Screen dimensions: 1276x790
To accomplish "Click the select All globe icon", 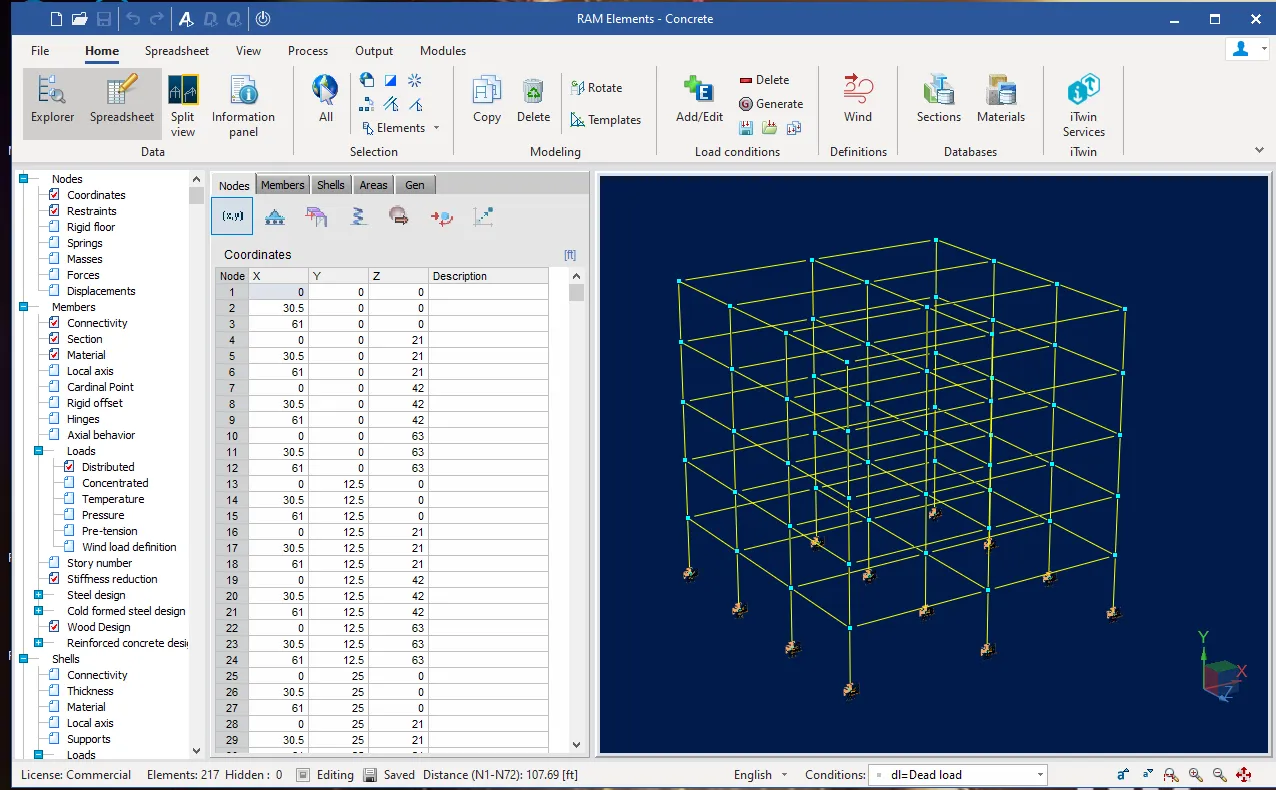I will pyautogui.click(x=326, y=99).
